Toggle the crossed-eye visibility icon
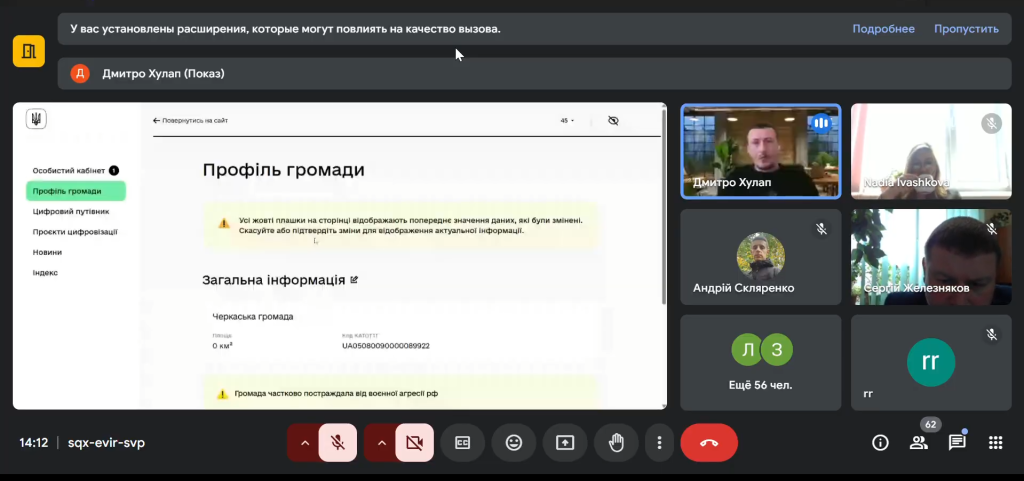Viewport: 1024px width, 481px height. click(x=613, y=121)
